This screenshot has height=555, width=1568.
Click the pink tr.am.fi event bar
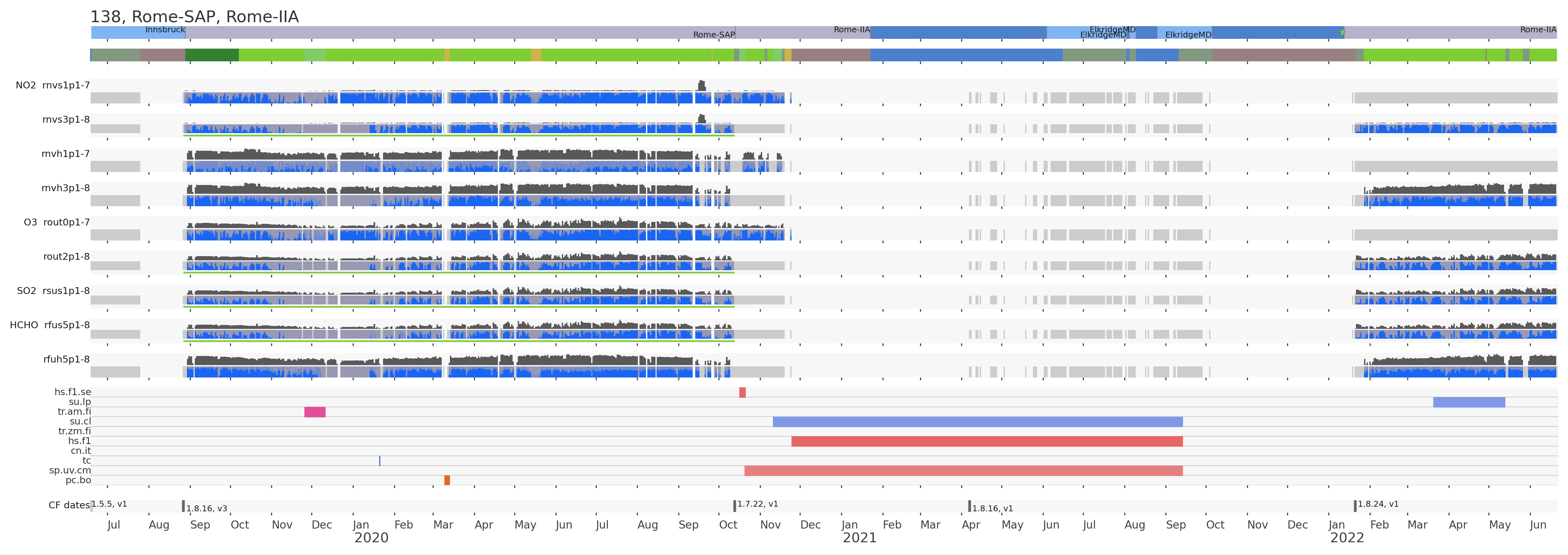(315, 412)
